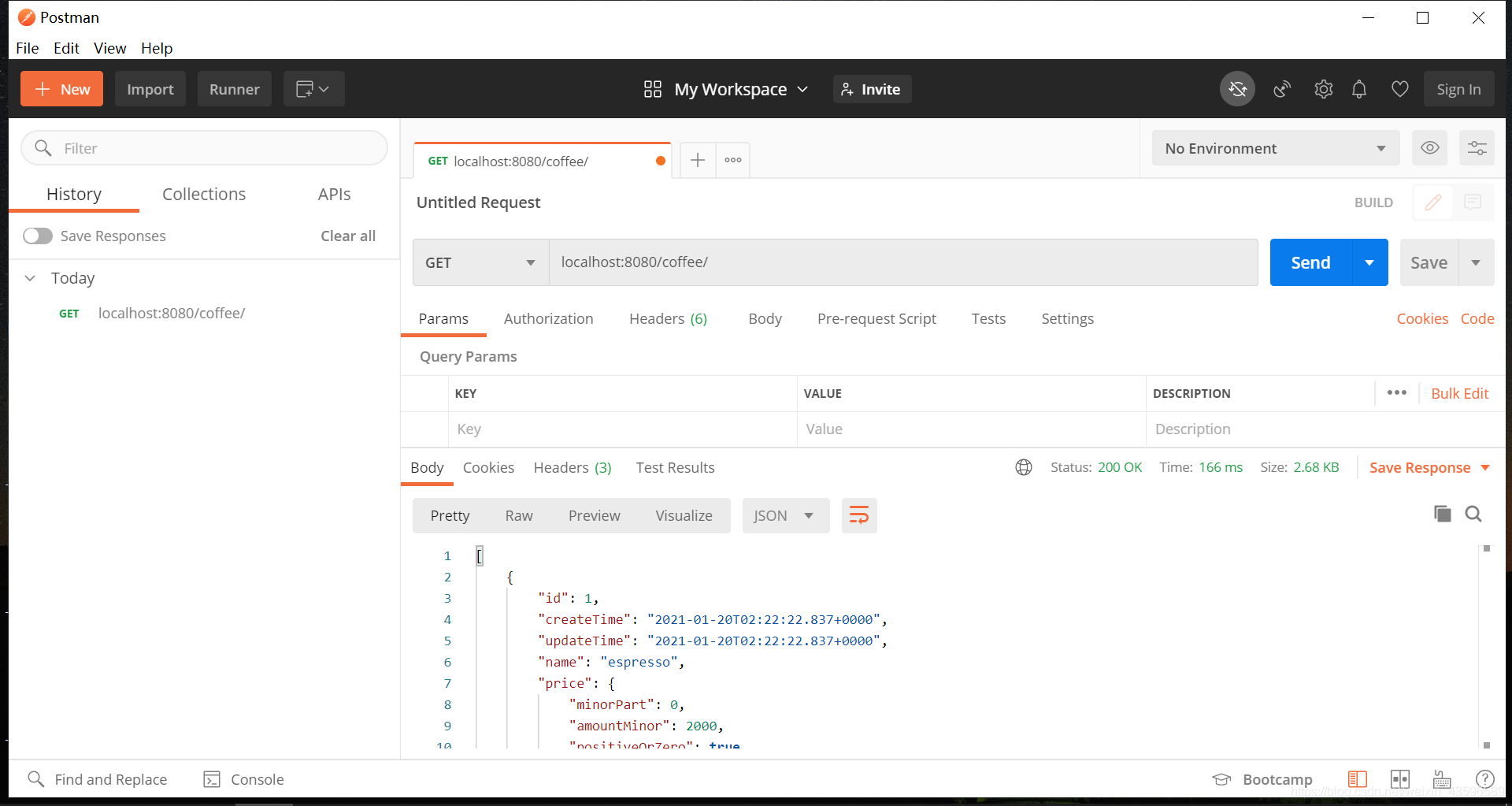Click the sync status offline icon
The height and width of the screenshot is (806, 1512).
1237,89
